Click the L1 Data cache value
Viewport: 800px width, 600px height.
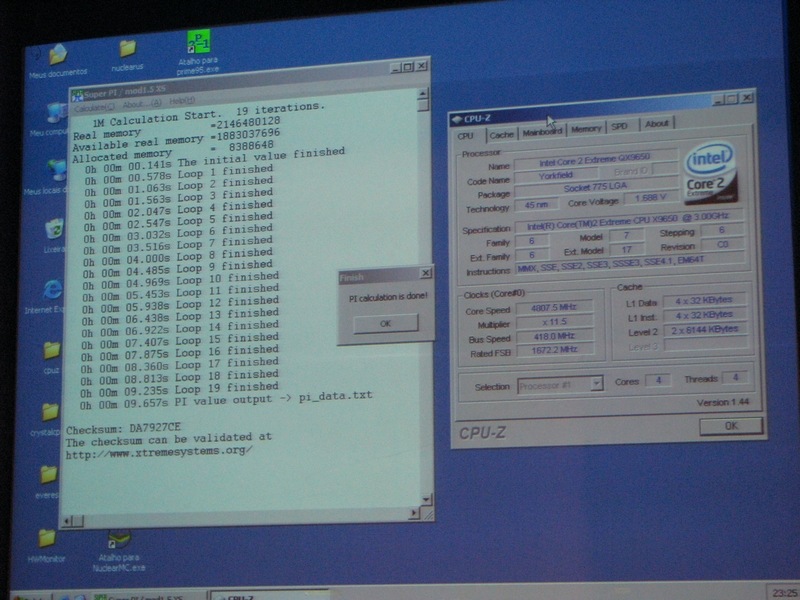pyautogui.click(x=704, y=301)
